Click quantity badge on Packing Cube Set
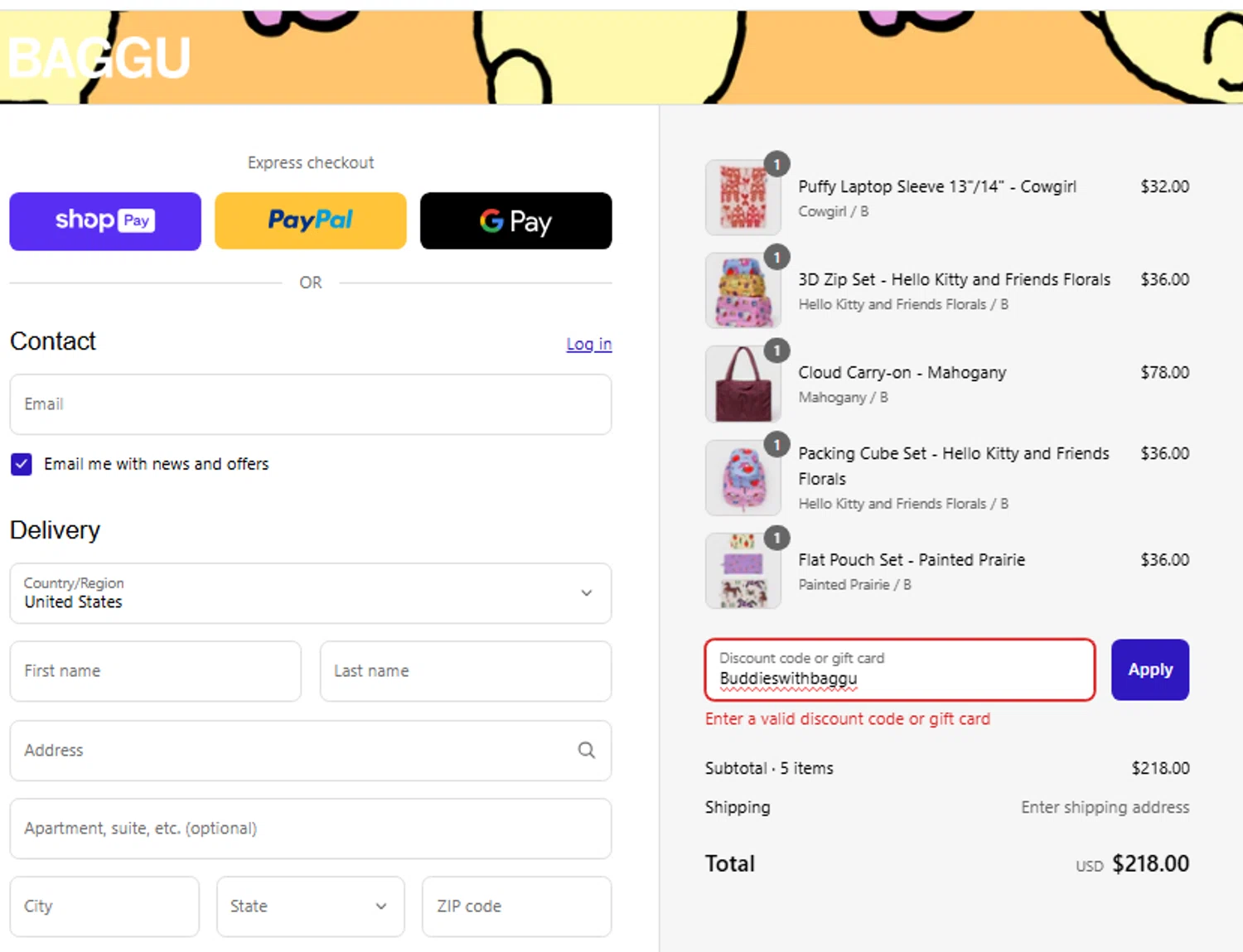The image size is (1243, 952). click(776, 445)
